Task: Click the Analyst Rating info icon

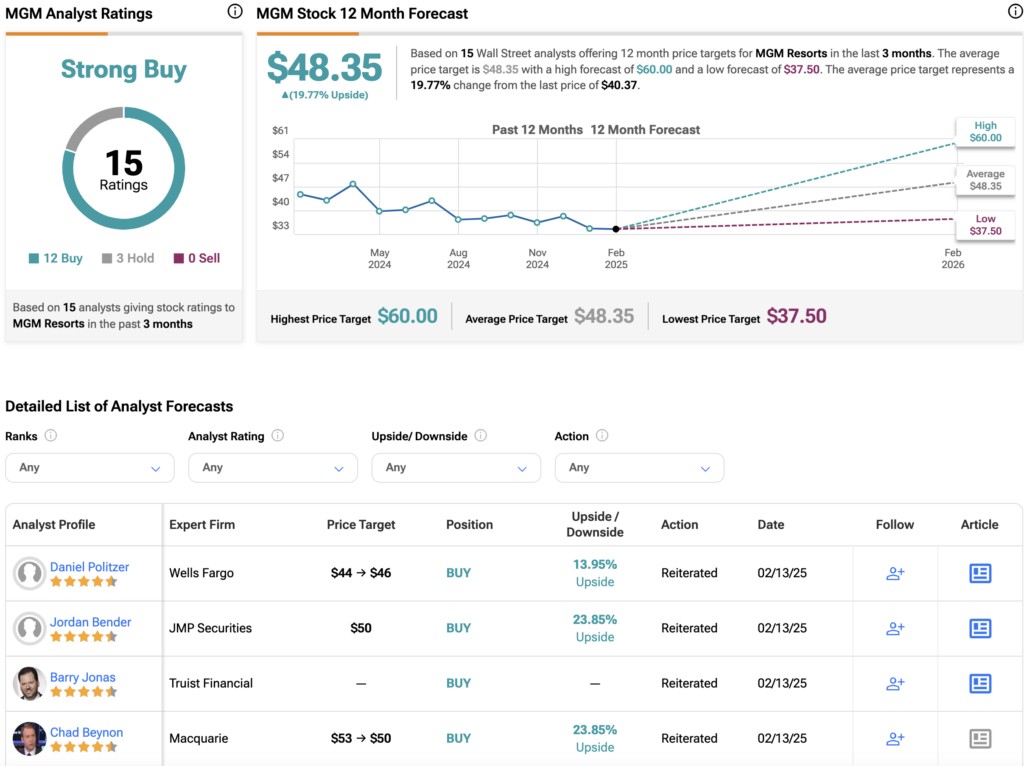Action: point(278,436)
